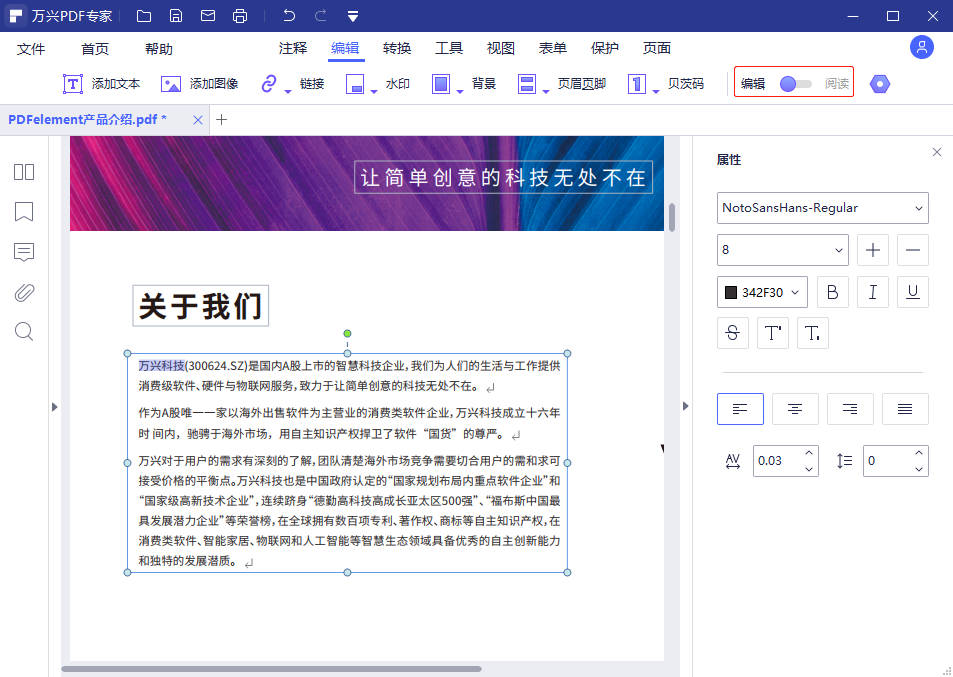
Task: Open the page thumbnails panel in sidebar
Action: point(23,171)
